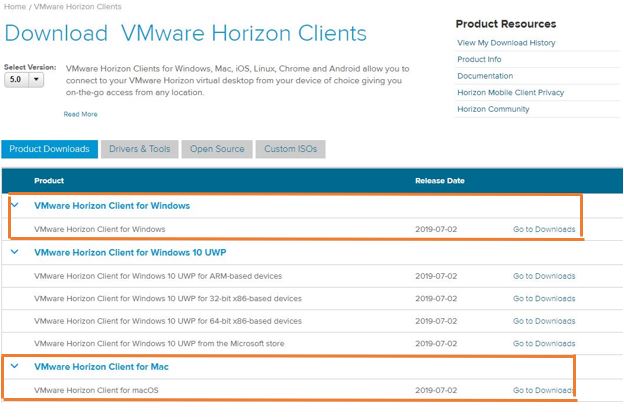Screen dimensions: 624x418
Task: Go to Downloads for UWP from Microsoft store
Action: pos(544,344)
